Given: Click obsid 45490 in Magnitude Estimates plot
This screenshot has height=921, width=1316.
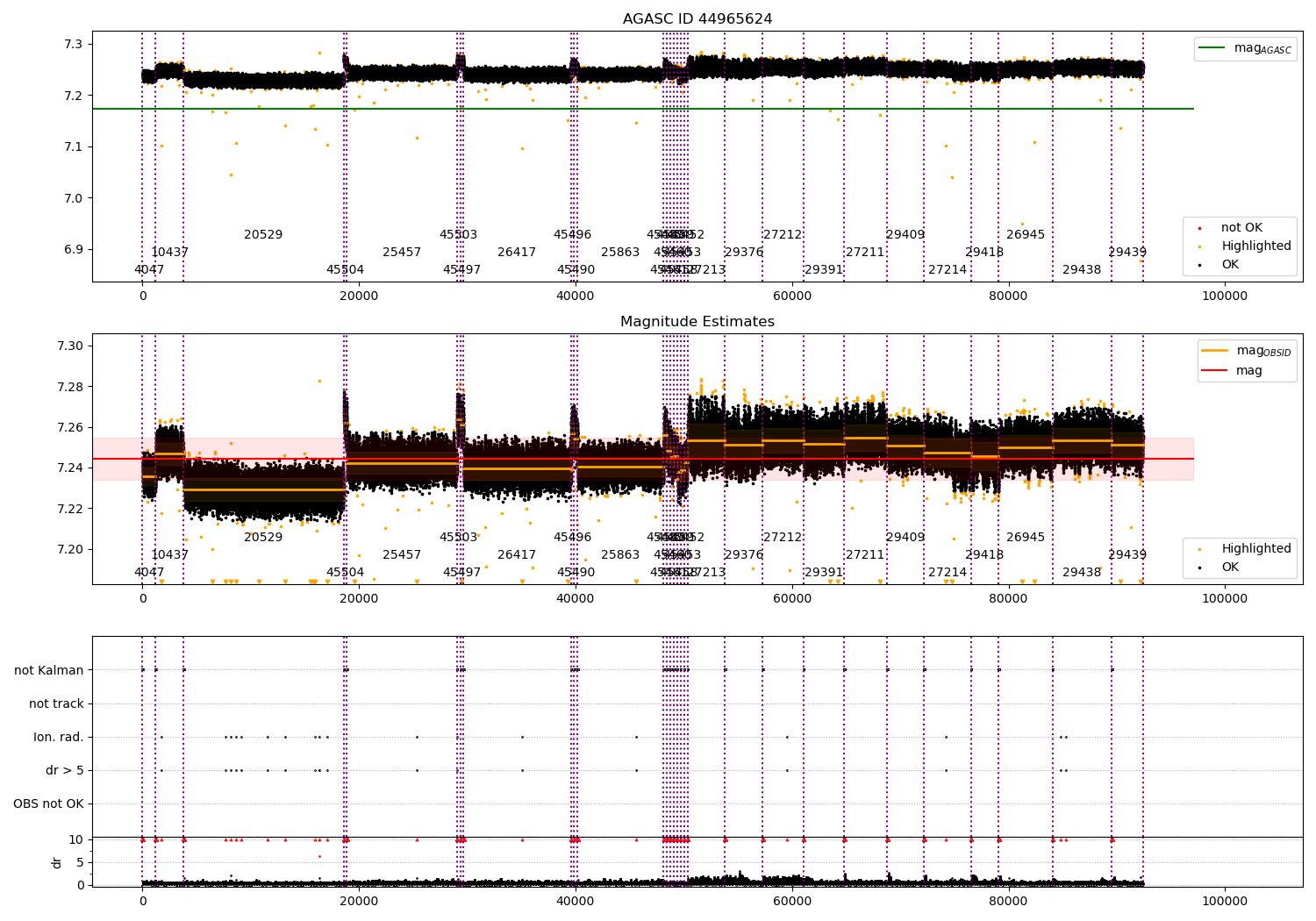Looking at the screenshot, I should point(576,573).
